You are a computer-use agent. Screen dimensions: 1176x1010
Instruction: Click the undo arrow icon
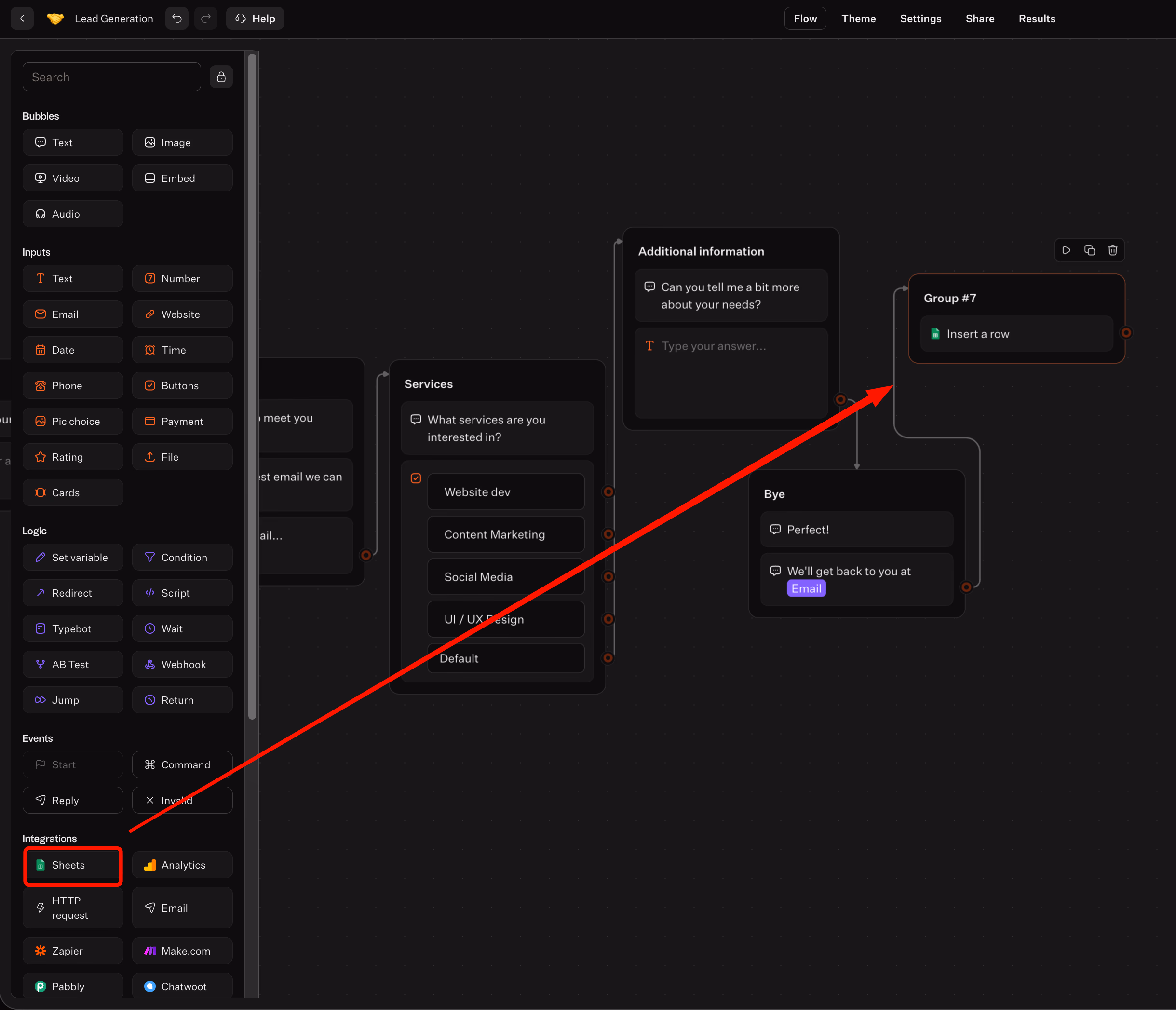pyautogui.click(x=176, y=19)
